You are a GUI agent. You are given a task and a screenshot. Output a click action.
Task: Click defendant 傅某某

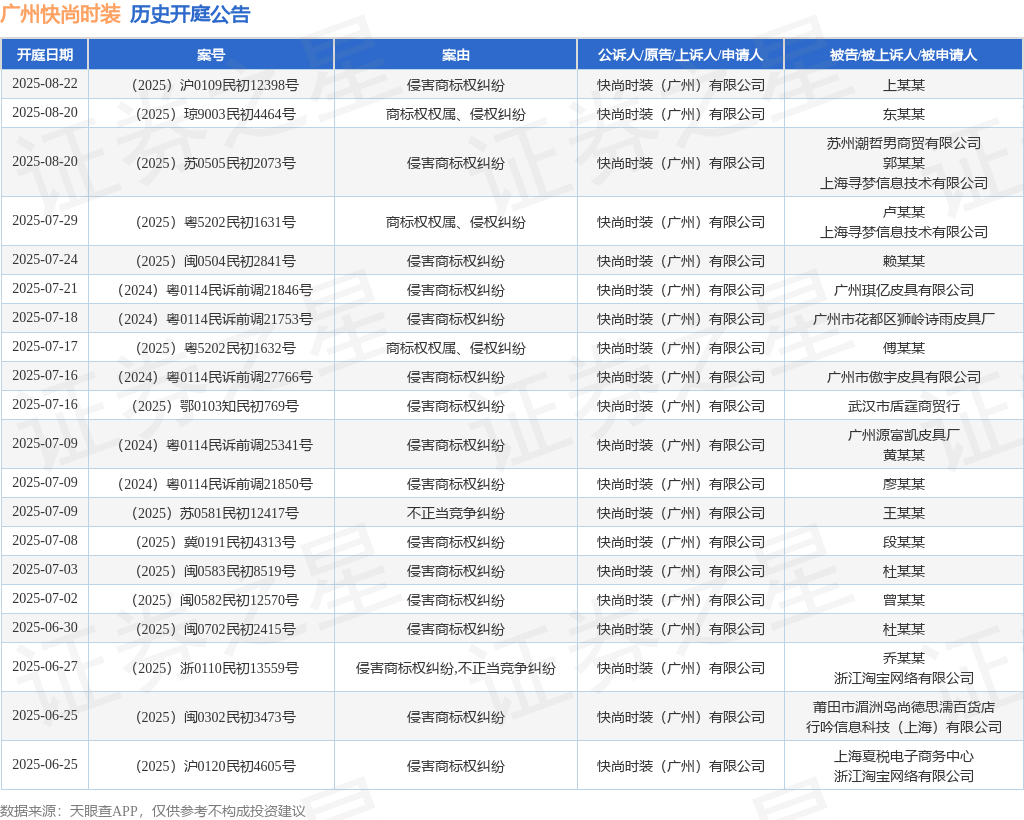pyautogui.click(x=904, y=348)
